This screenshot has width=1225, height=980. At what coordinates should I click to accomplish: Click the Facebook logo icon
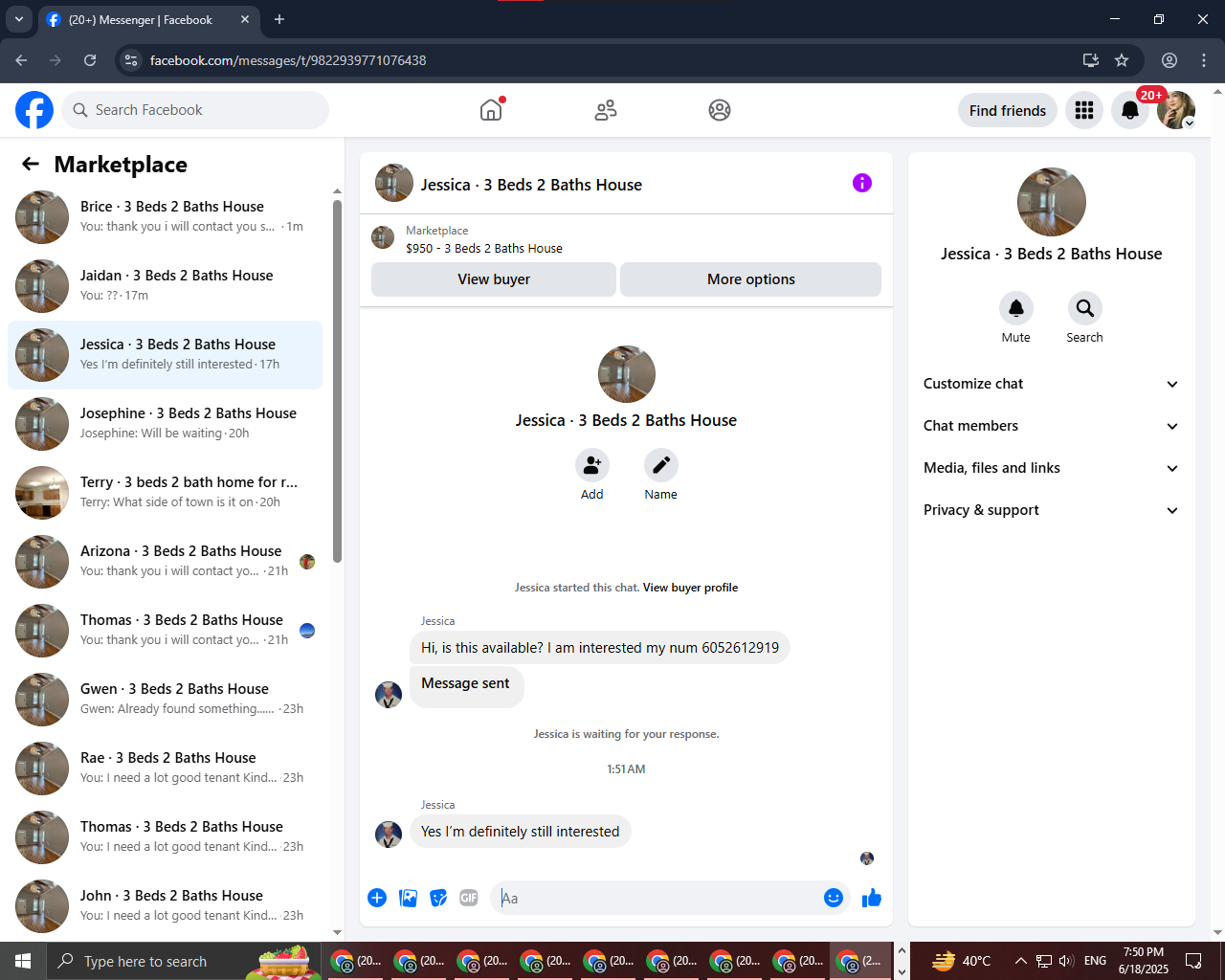tap(34, 110)
